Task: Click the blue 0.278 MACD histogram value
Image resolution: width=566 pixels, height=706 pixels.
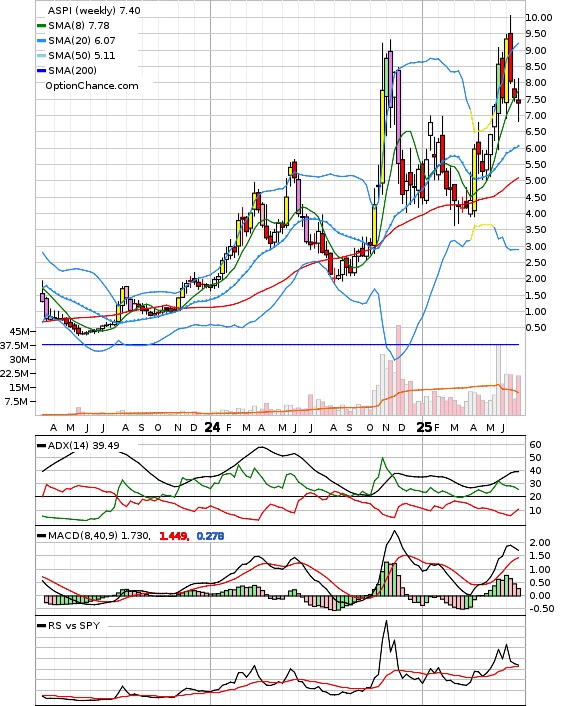Action: [x=210, y=536]
